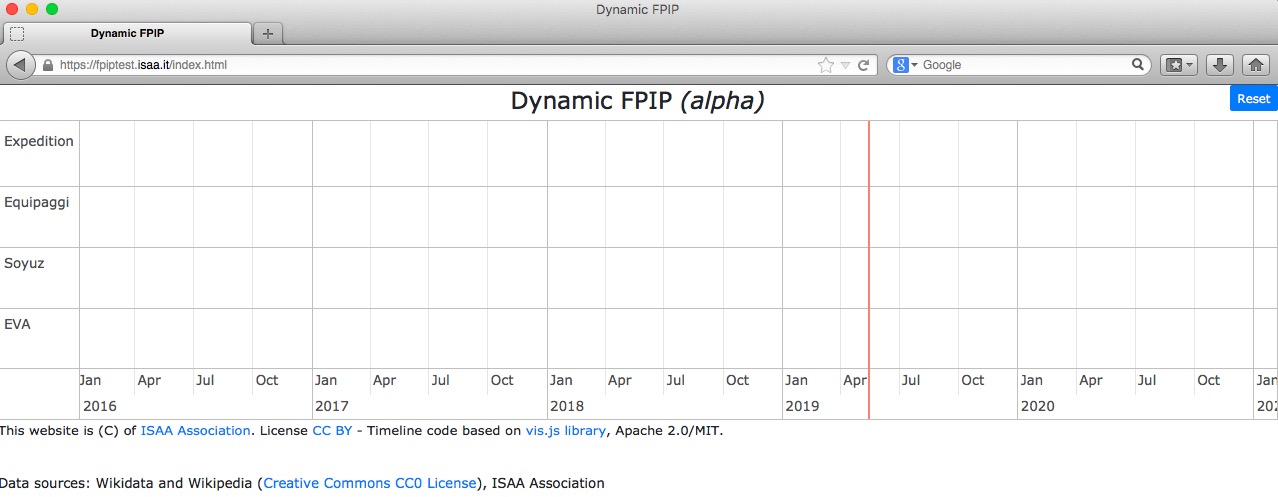Click the magnifier icon in the search box
Image resolution: width=1278 pixels, height=497 pixels.
pos(1138,65)
